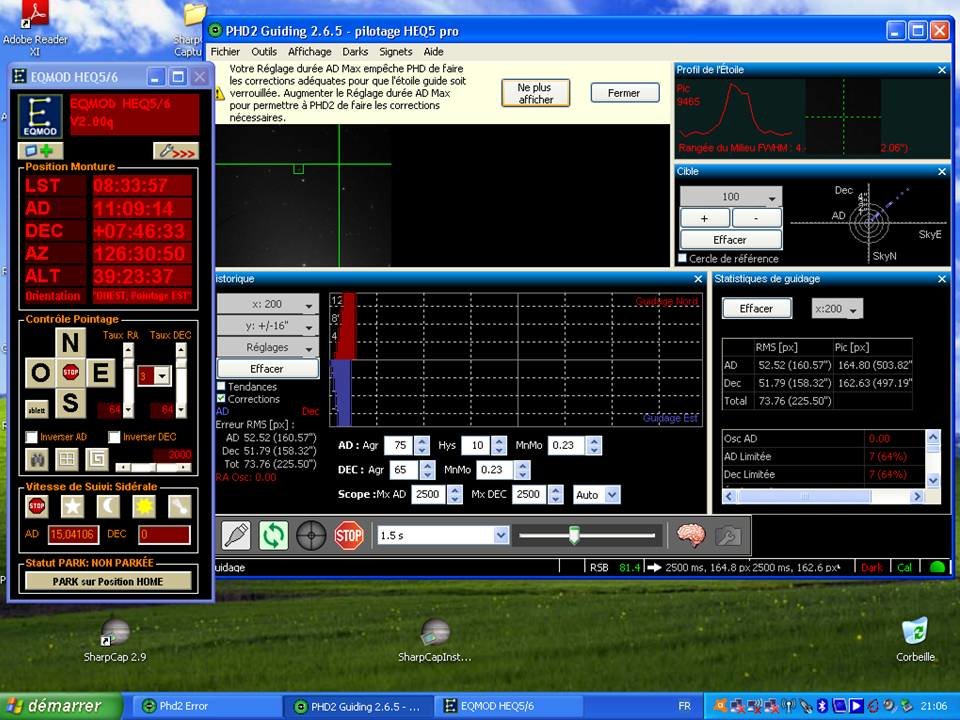Viewport: 960px width, 720px height.
Task: Slew north with EQMOD N button
Action: [x=70, y=343]
